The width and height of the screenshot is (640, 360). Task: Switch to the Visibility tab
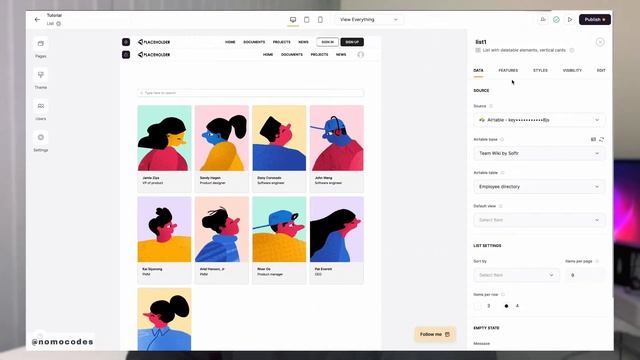tap(572, 71)
